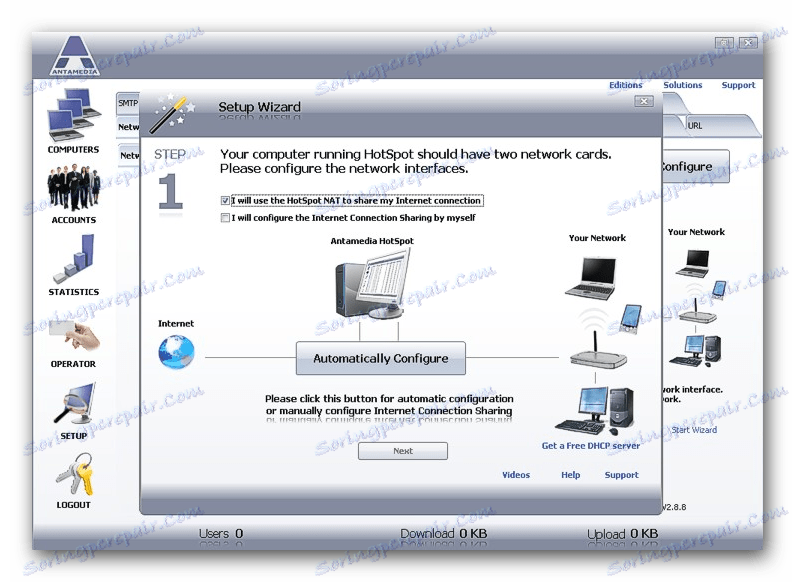Click the PDA phone icon in wizard
The image size is (795, 582).
(631, 318)
